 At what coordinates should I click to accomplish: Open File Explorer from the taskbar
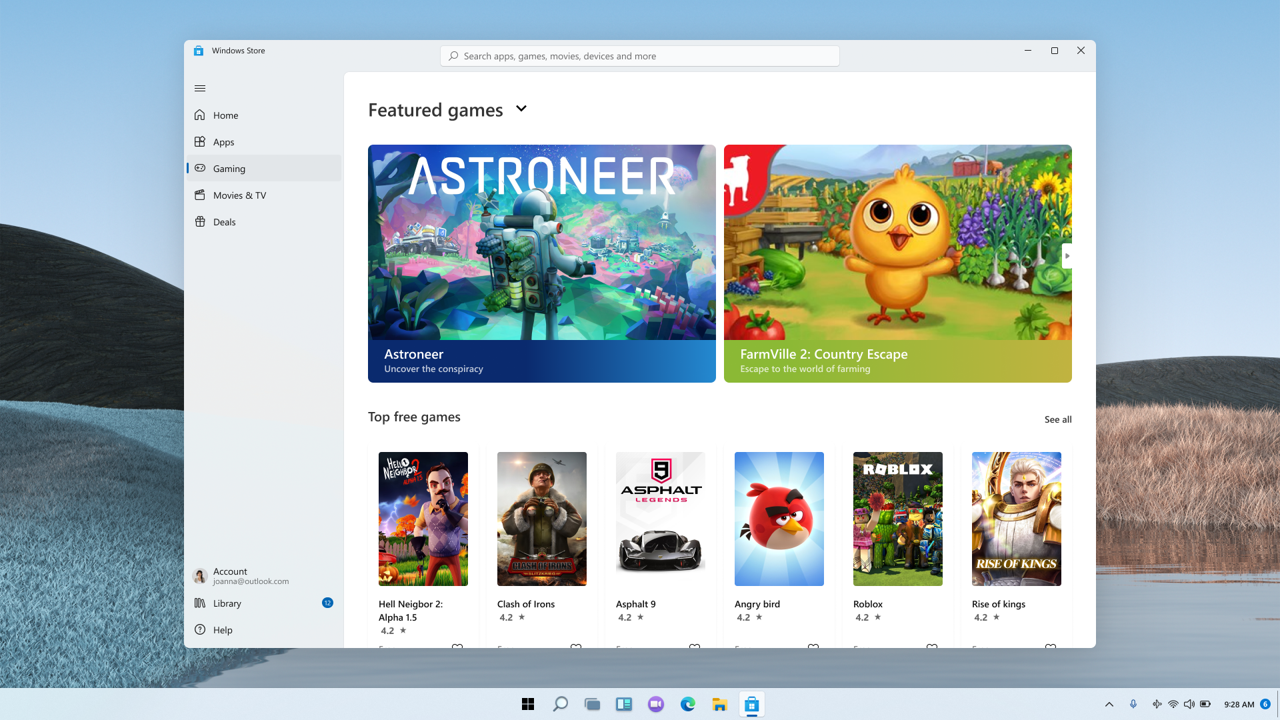tap(720, 704)
